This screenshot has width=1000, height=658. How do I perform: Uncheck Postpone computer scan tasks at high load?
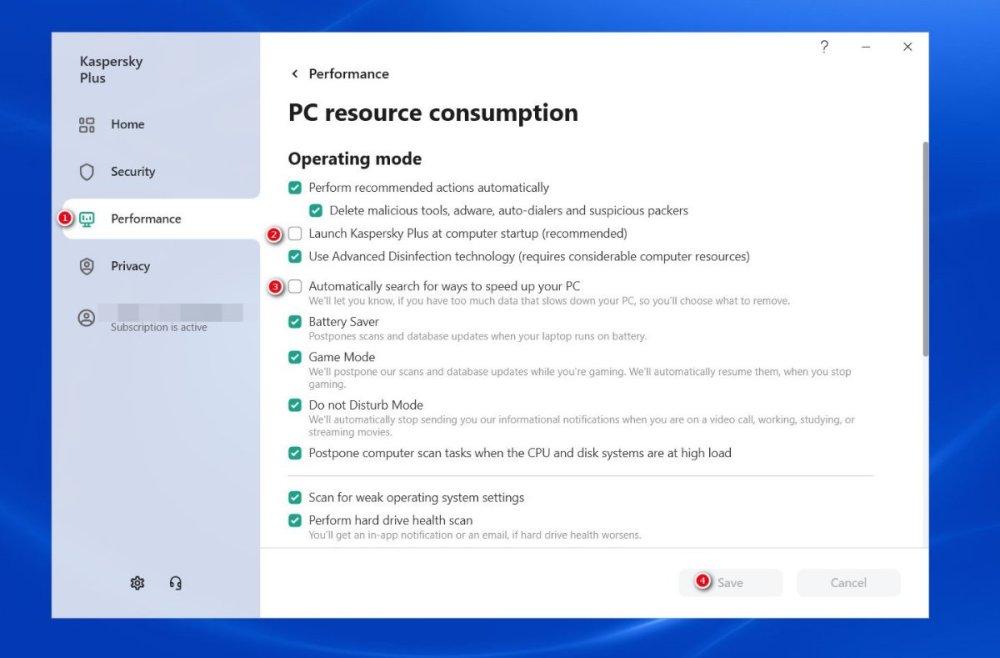tap(295, 453)
